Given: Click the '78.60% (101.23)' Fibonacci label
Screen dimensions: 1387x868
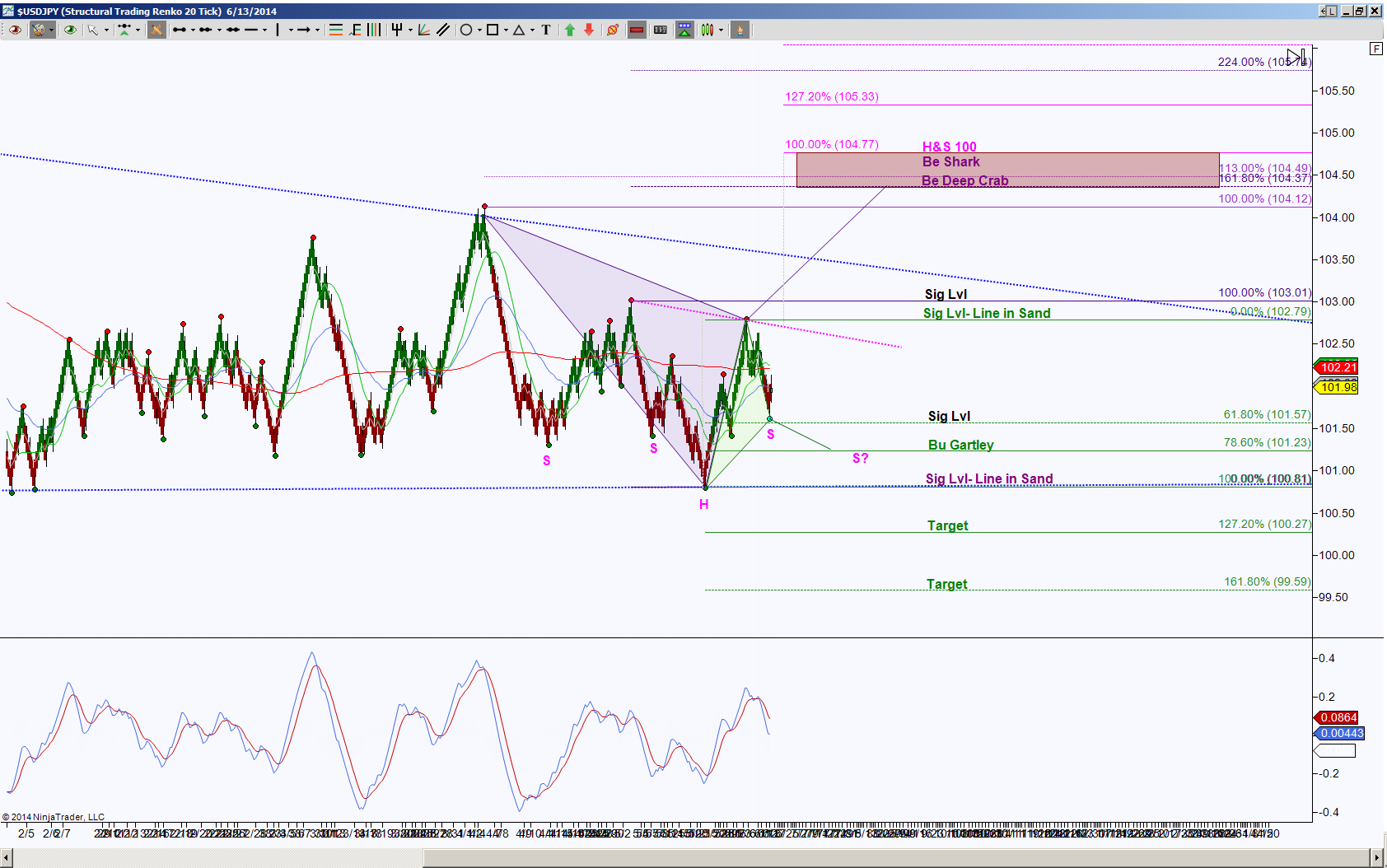Looking at the screenshot, I should 1267,442.
